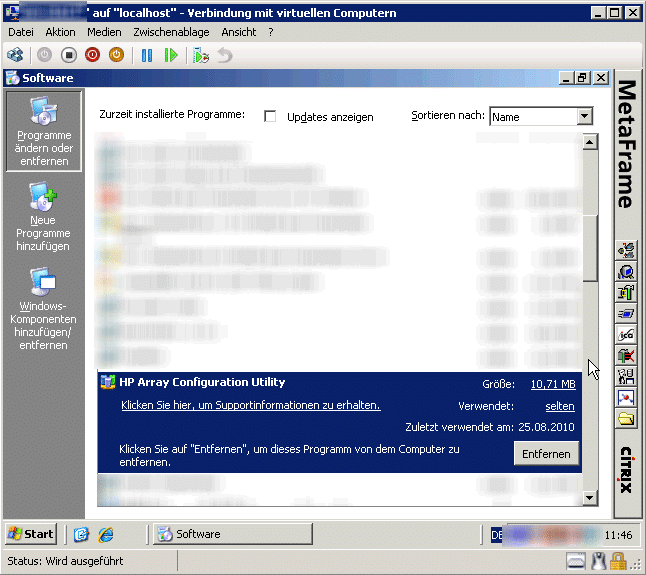
Task: Open the Zwischenablage menu
Action: point(171,32)
